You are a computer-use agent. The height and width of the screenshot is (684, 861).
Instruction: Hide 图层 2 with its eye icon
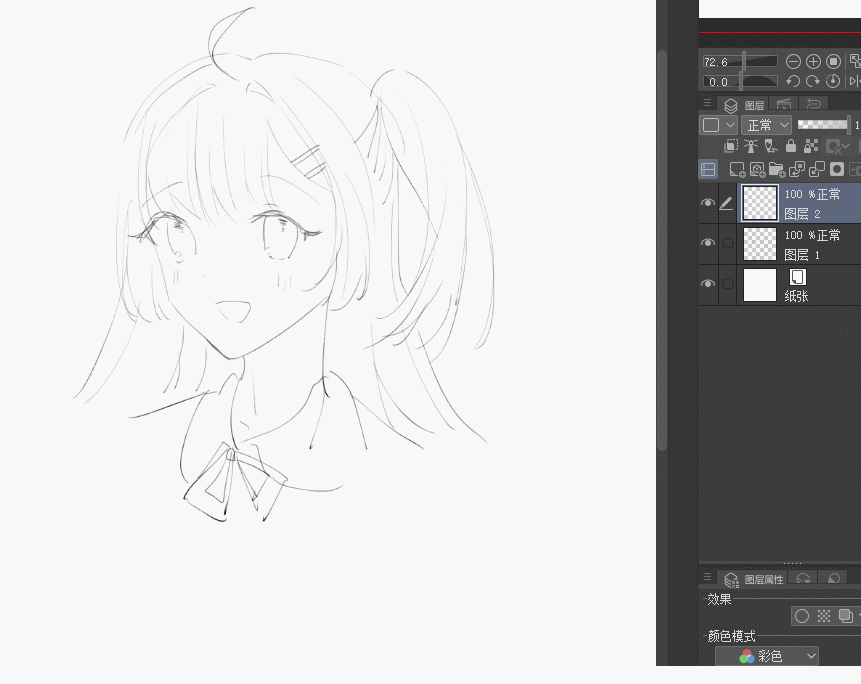coord(708,203)
